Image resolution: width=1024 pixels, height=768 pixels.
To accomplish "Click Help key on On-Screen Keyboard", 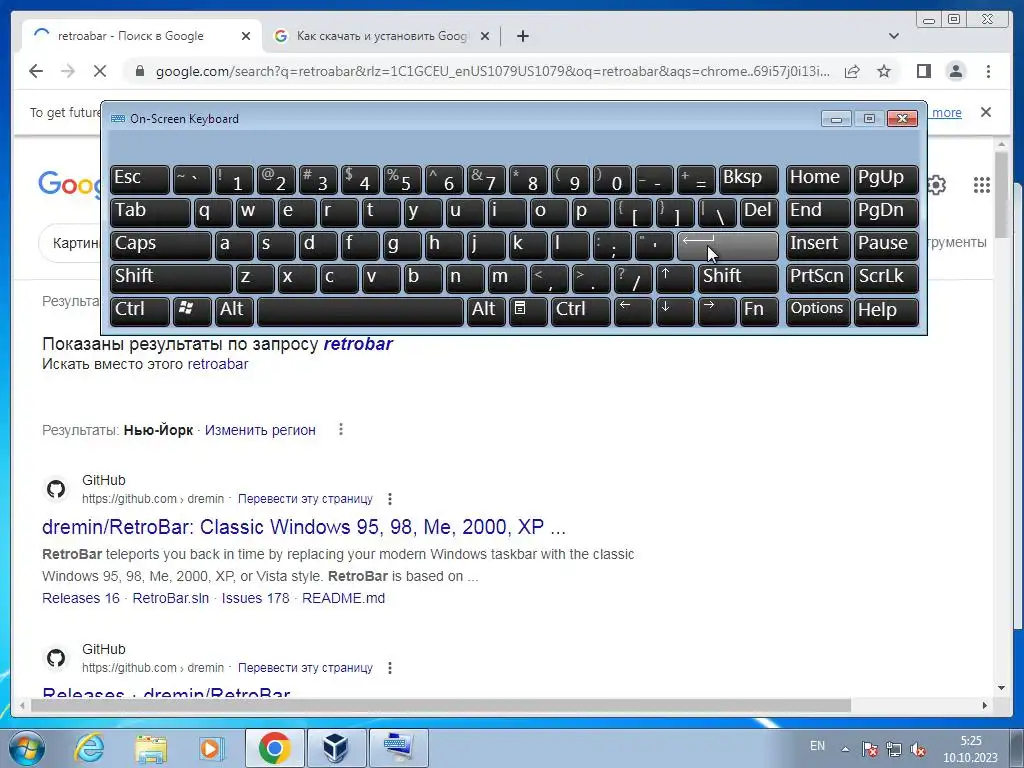I will [886, 310].
